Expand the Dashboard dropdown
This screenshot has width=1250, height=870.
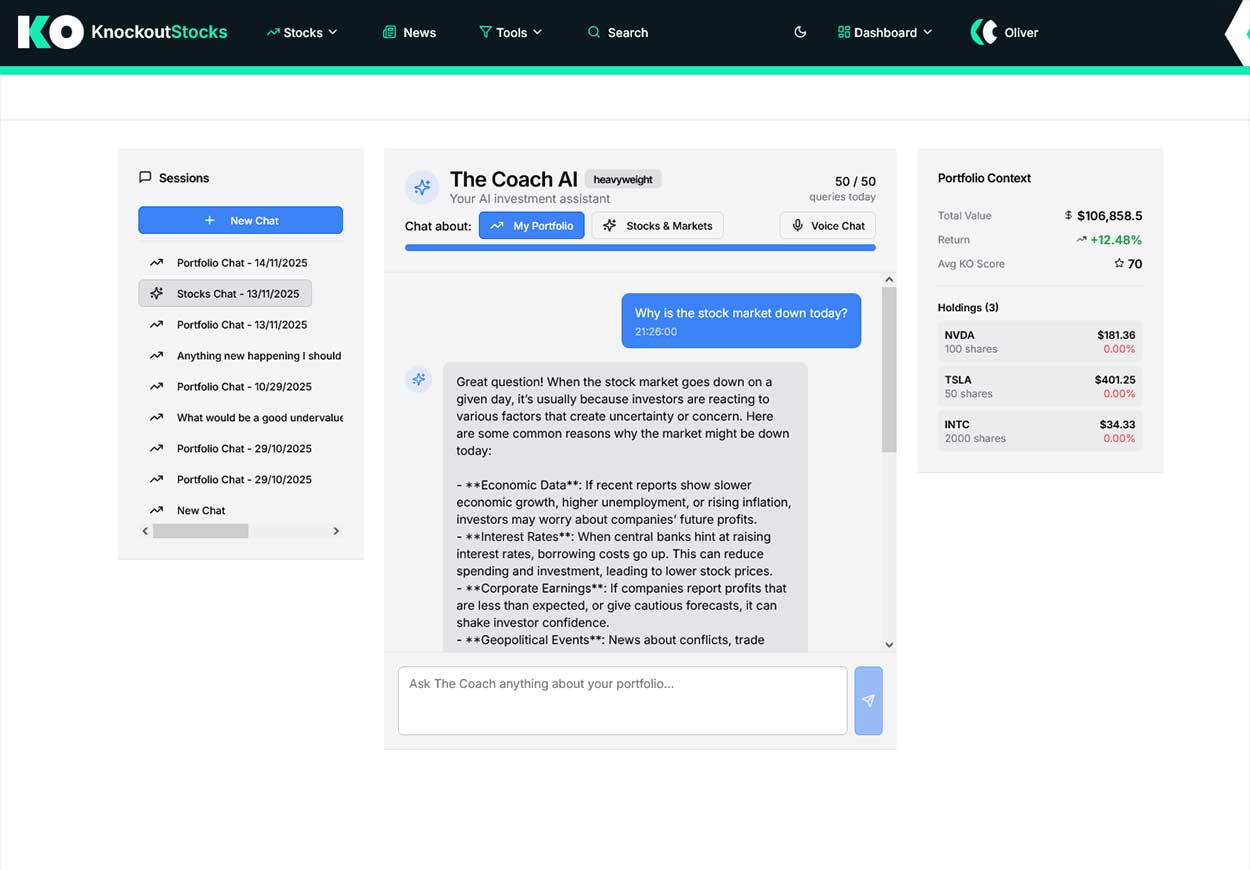point(885,32)
